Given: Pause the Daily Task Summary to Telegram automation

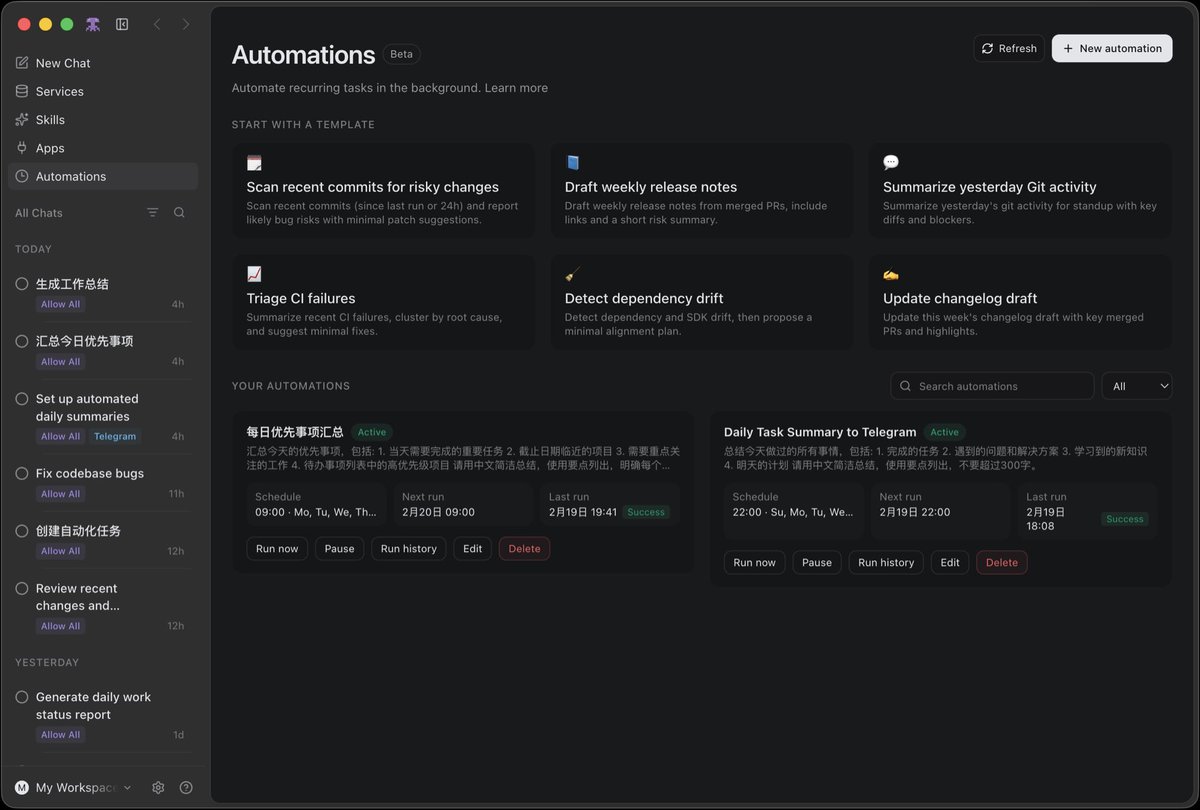Looking at the screenshot, I should click(x=817, y=563).
